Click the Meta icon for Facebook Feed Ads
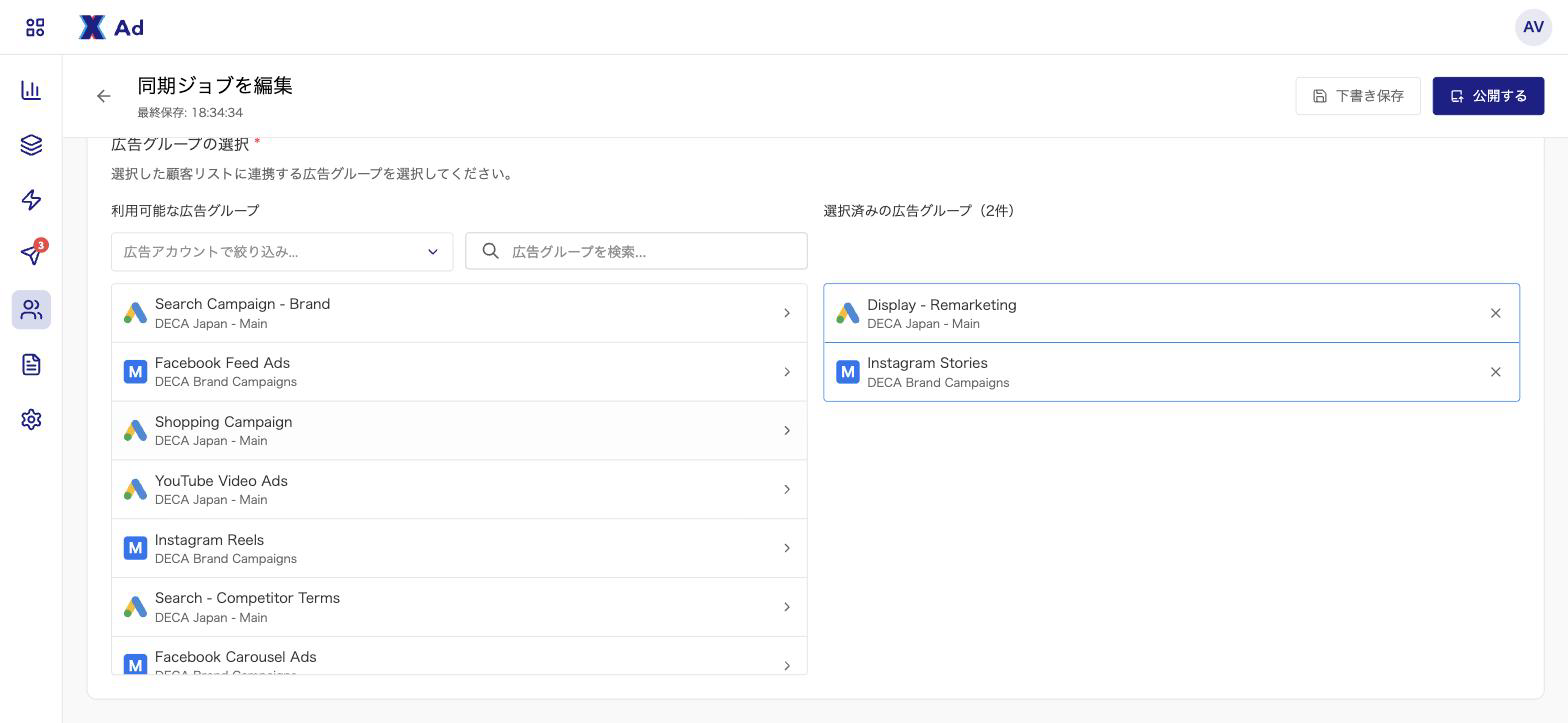Image resolution: width=1568 pixels, height=723 pixels. pos(135,372)
